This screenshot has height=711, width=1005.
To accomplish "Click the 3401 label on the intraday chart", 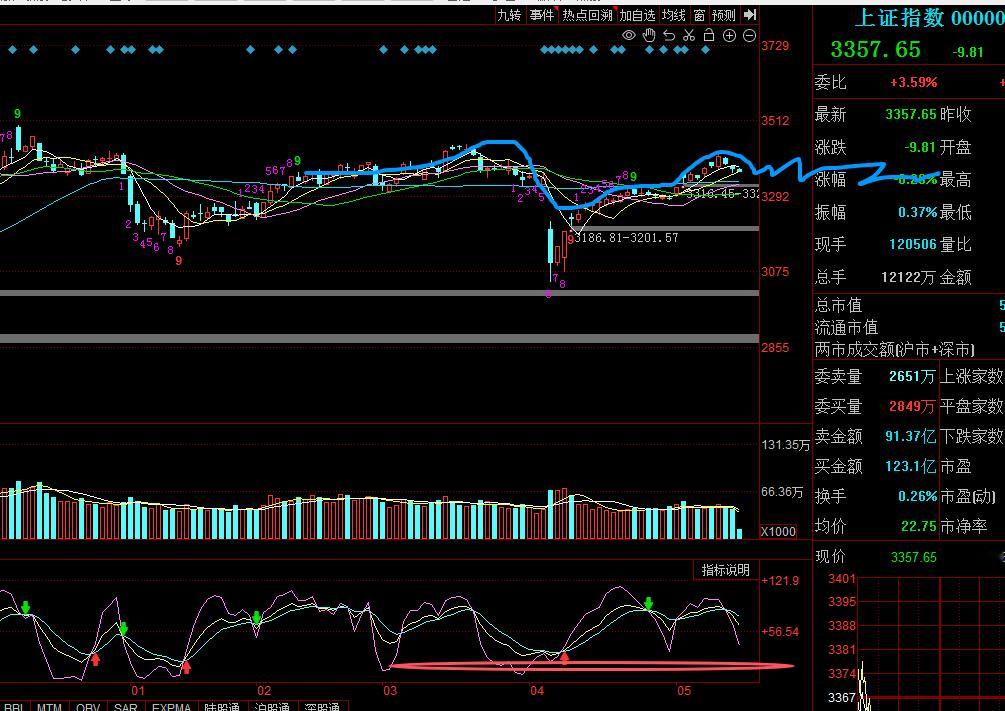I will (x=842, y=579).
